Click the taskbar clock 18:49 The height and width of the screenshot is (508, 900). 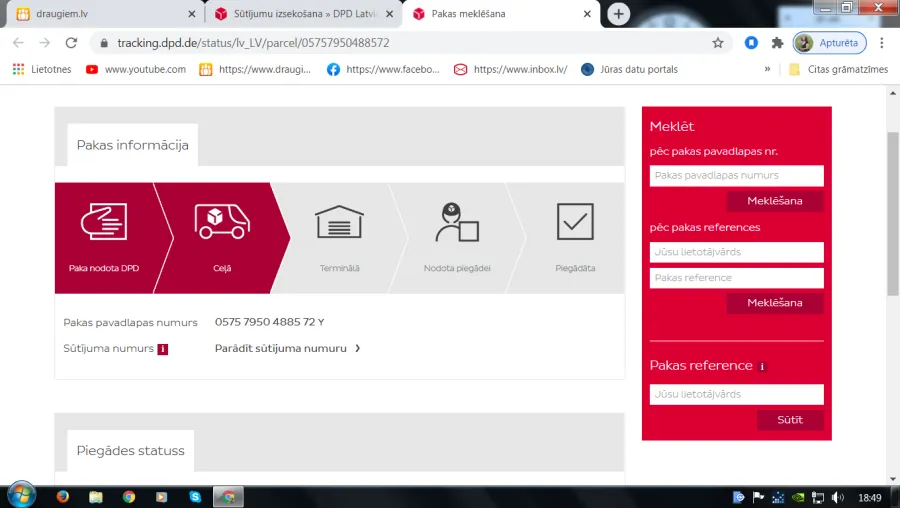coord(870,498)
